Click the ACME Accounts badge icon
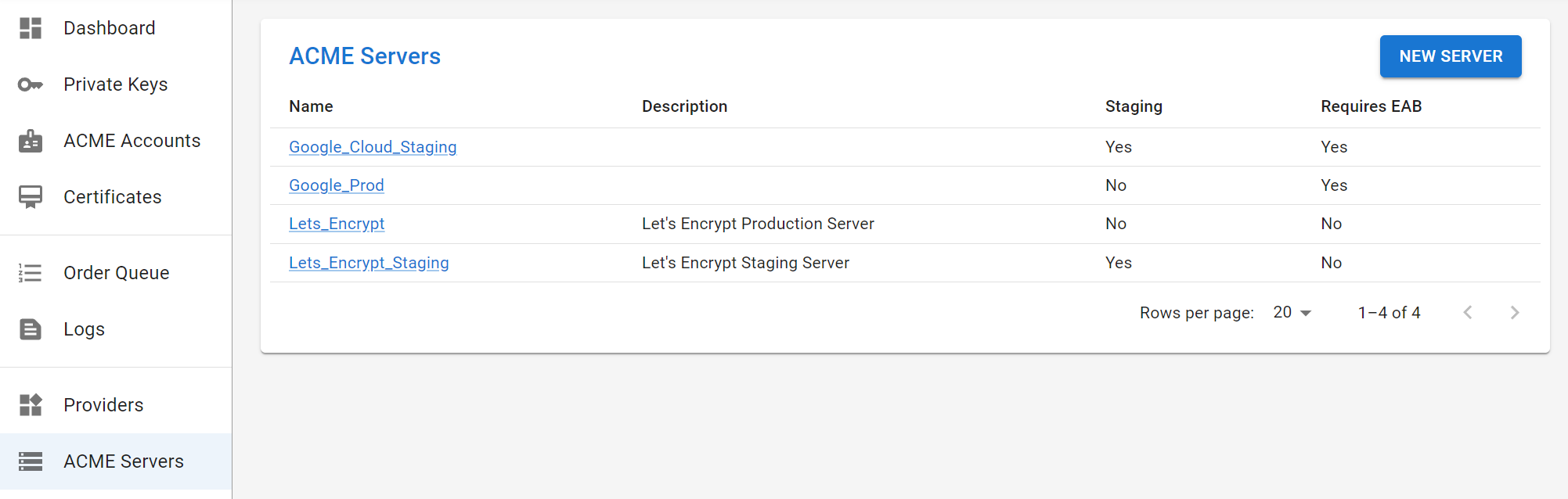1568x499 pixels. pos(31,141)
